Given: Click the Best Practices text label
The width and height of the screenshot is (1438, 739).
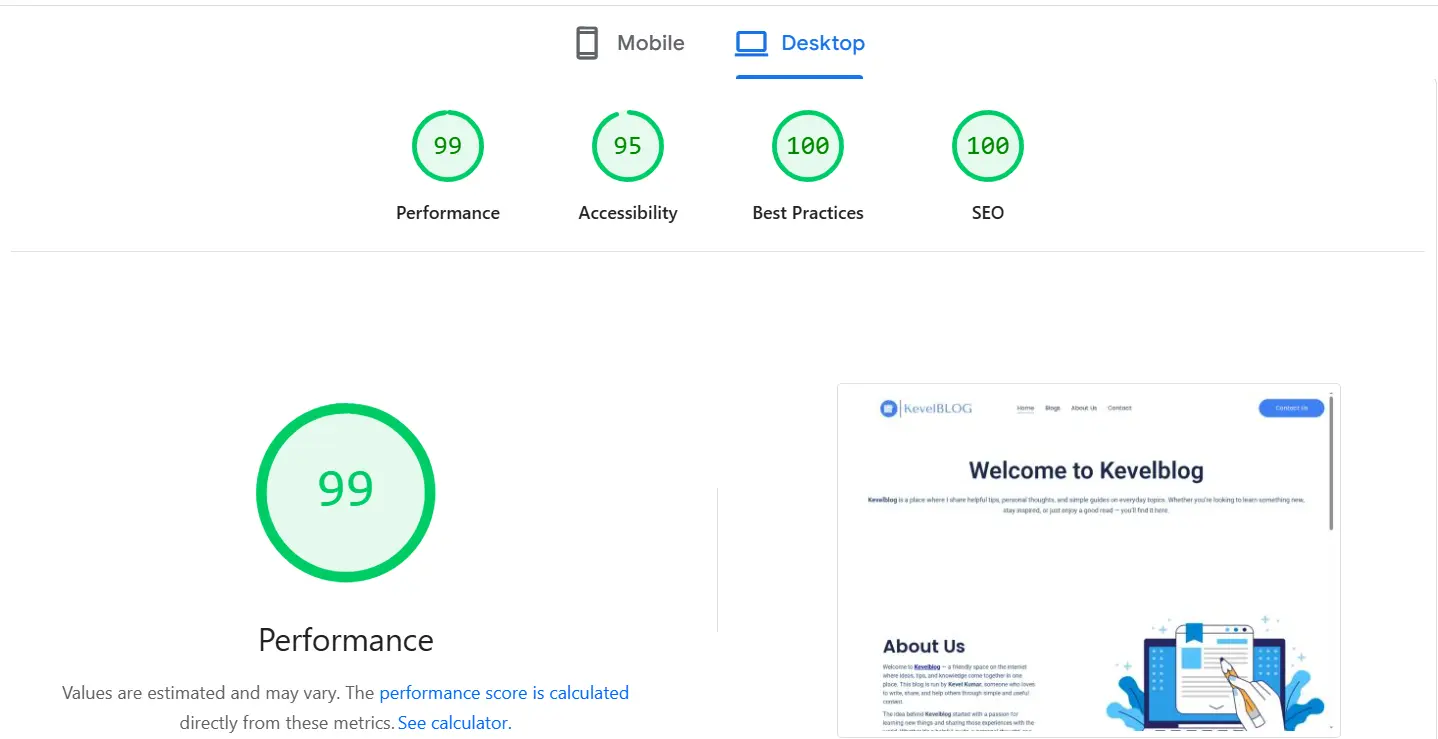Looking at the screenshot, I should click(x=808, y=213).
